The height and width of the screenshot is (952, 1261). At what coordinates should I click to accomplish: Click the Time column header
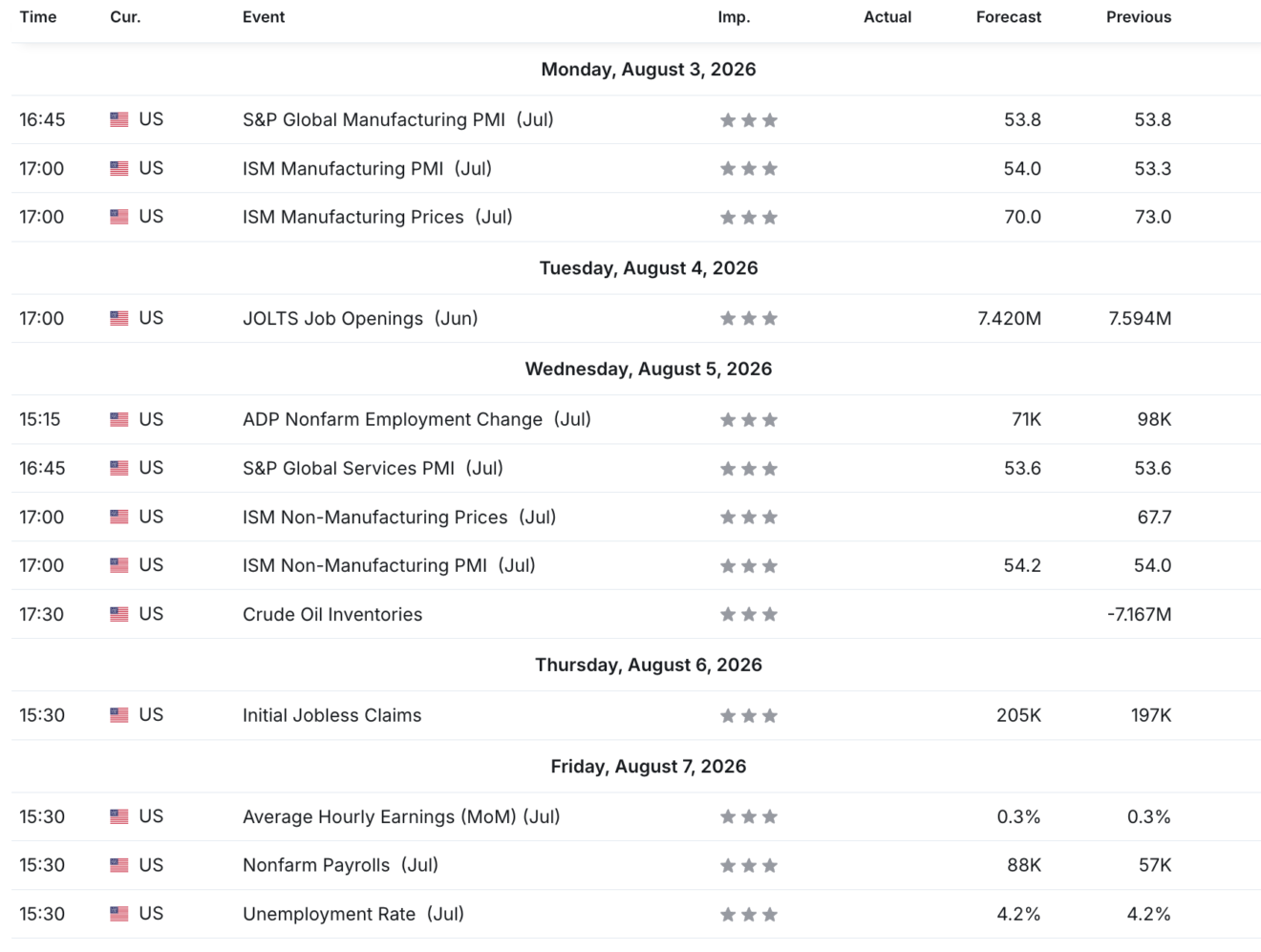38,17
